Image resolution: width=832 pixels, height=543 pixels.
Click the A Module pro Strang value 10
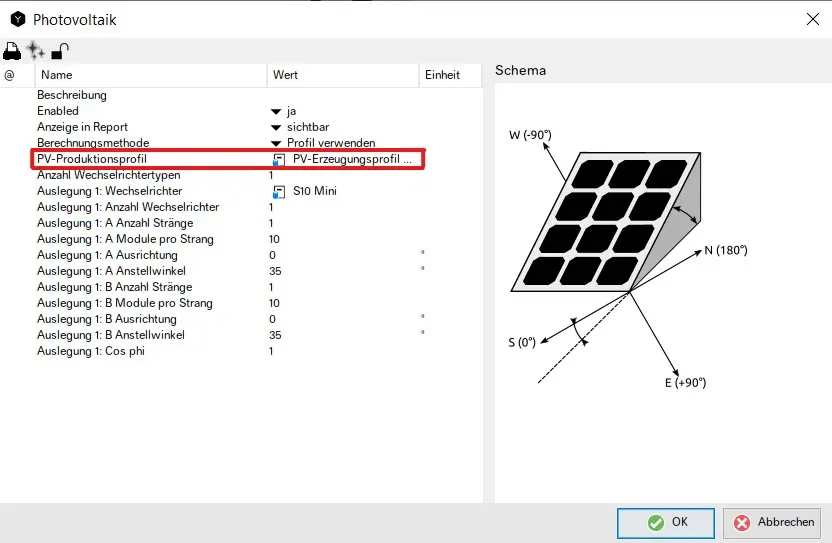pos(274,239)
